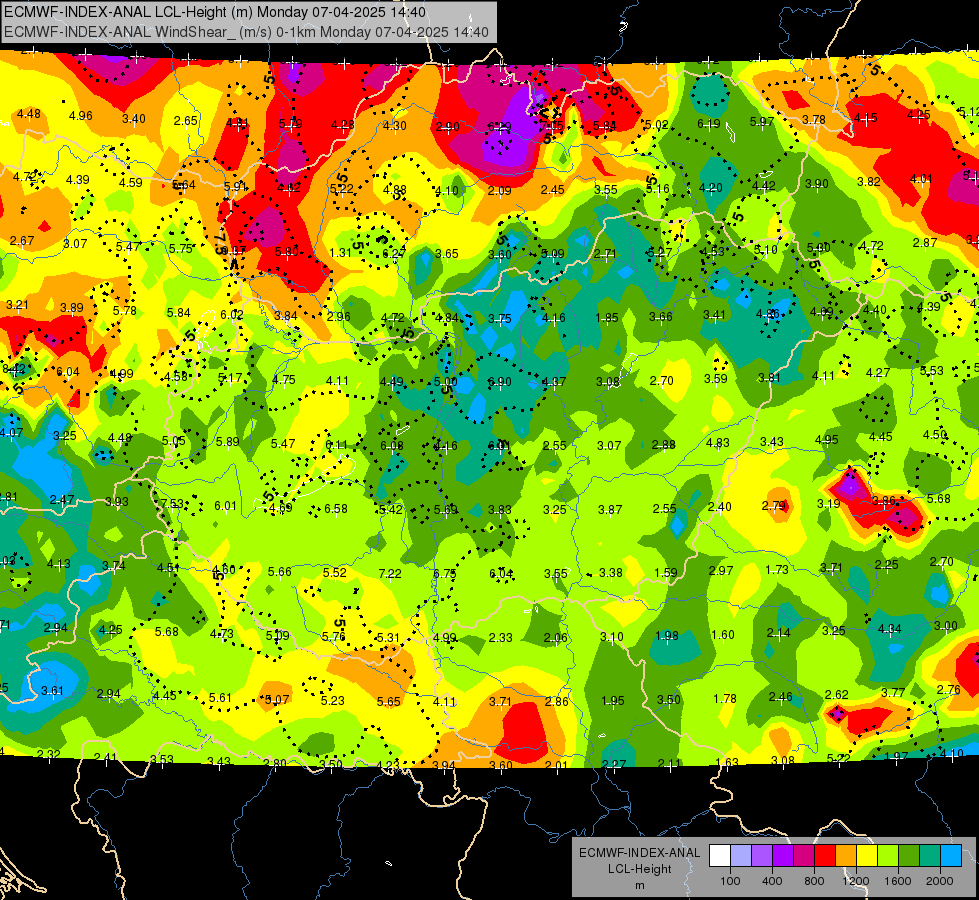Image resolution: width=979 pixels, height=900 pixels.
Task: Click the wind shear value 4.34
Action: 890,628
